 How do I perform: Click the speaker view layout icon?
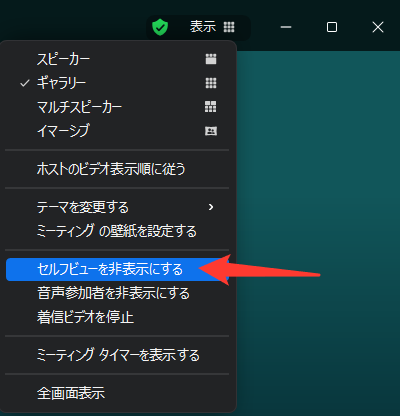tap(211, 59)
